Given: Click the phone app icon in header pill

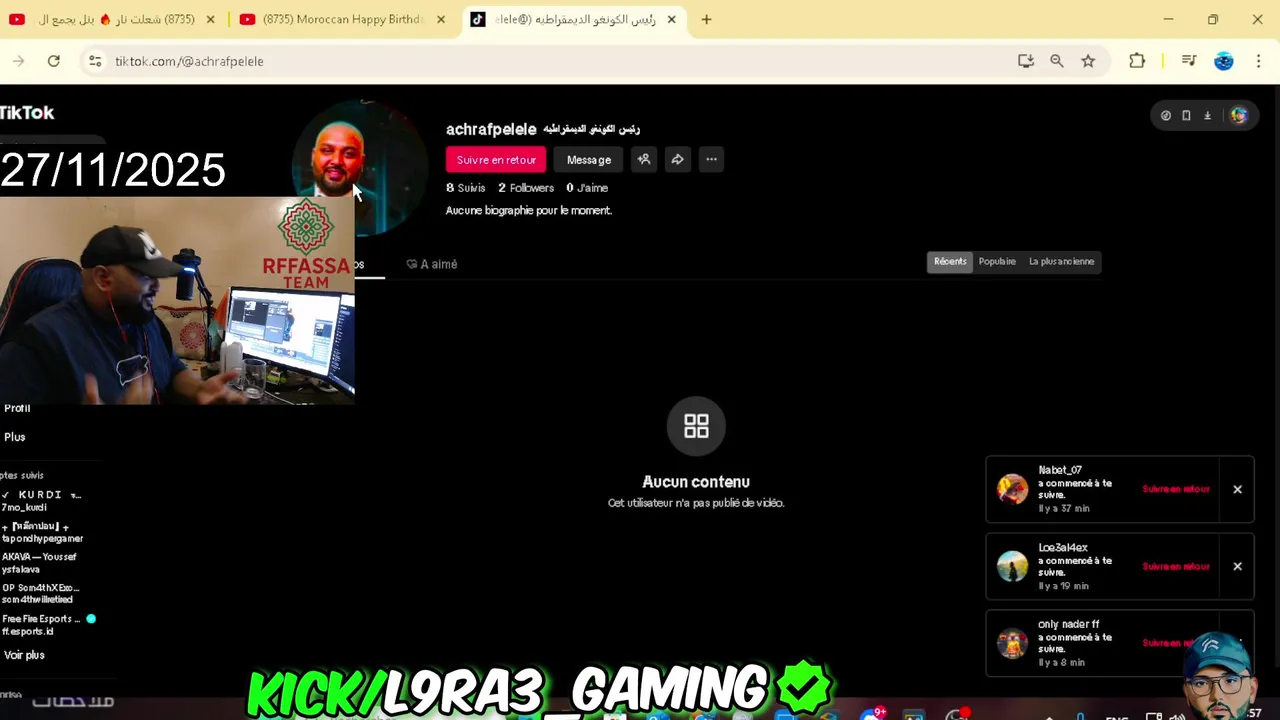Looking at the screenshot, I should click(x=1186, y=116).
